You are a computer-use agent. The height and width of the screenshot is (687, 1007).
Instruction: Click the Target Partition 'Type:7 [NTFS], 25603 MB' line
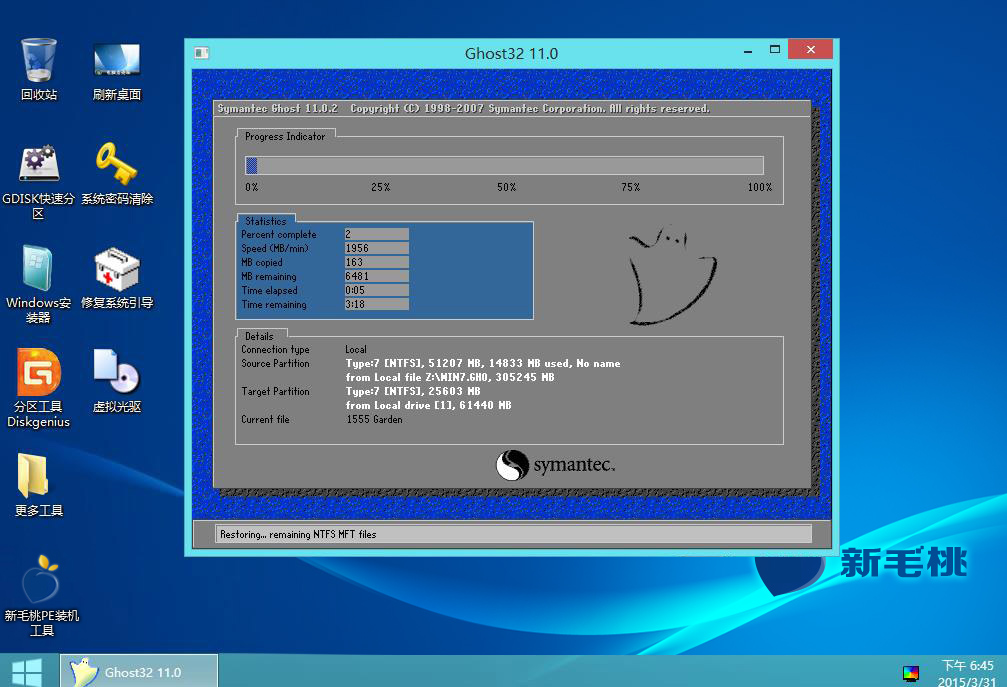click(413, 392)
